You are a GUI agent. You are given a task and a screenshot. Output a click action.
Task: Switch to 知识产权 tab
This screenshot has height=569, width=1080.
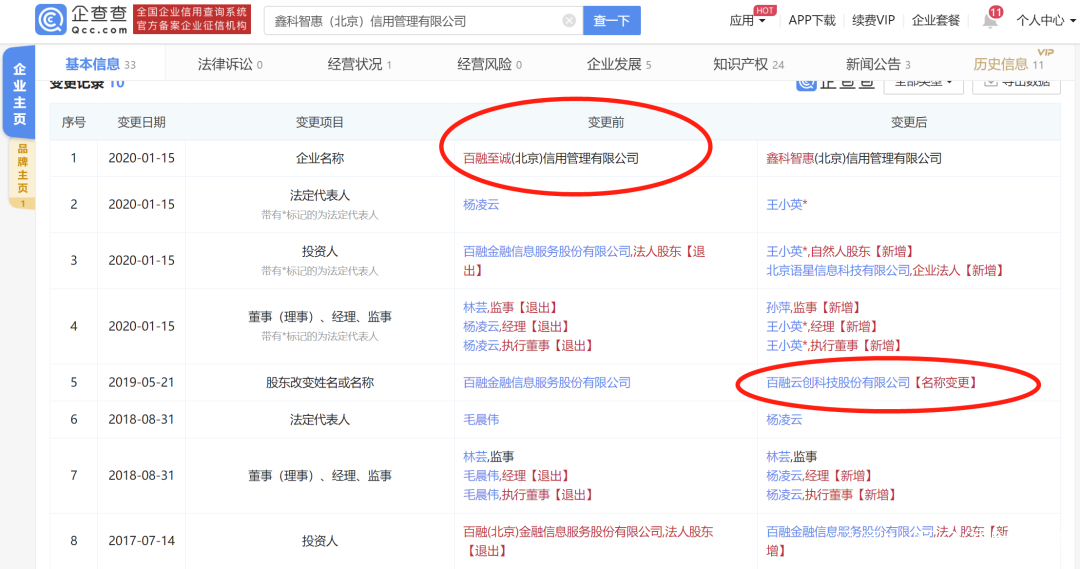[748, 64]
